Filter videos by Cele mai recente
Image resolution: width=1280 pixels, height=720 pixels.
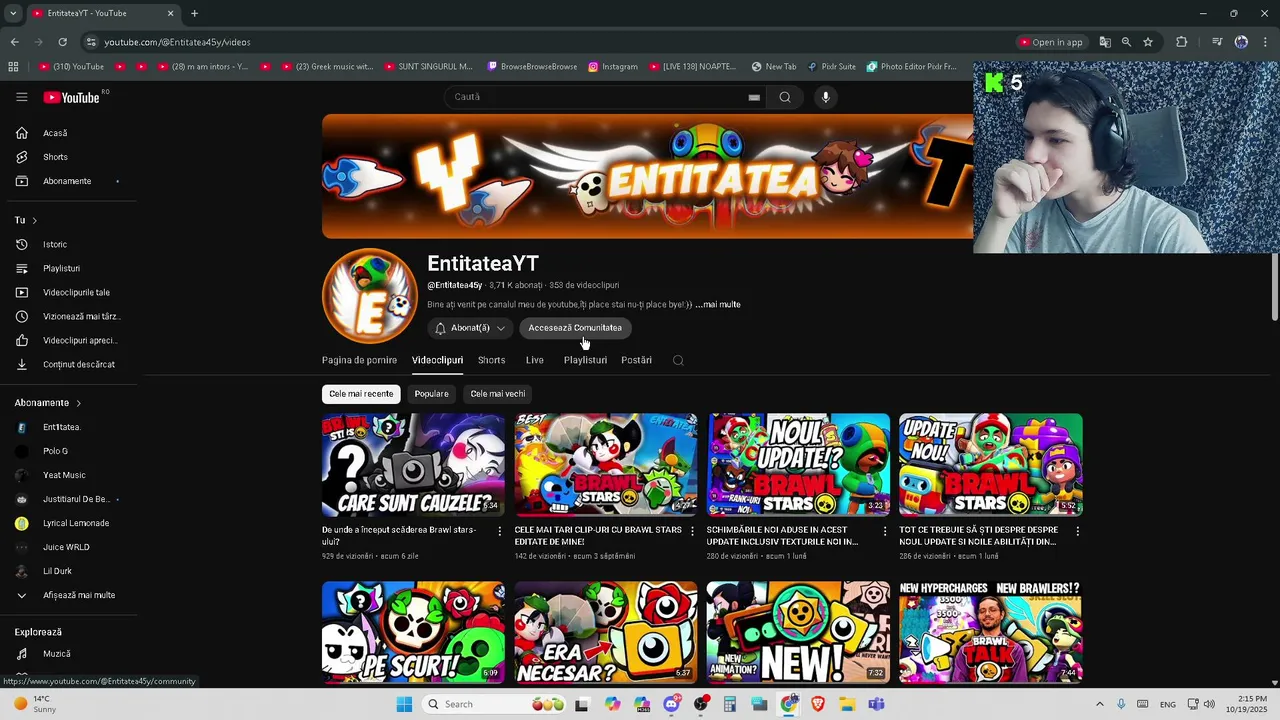[x=361, y=394]
